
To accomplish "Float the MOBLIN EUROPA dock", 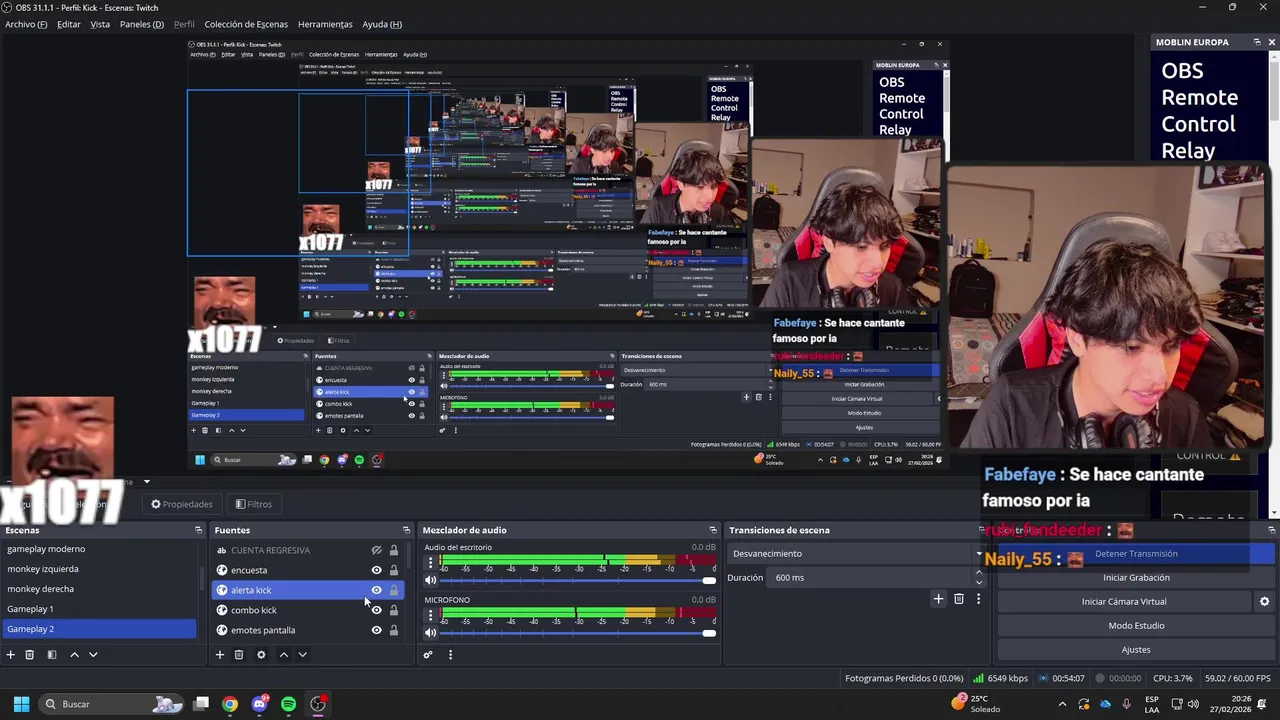I will tap(1257, 42).
